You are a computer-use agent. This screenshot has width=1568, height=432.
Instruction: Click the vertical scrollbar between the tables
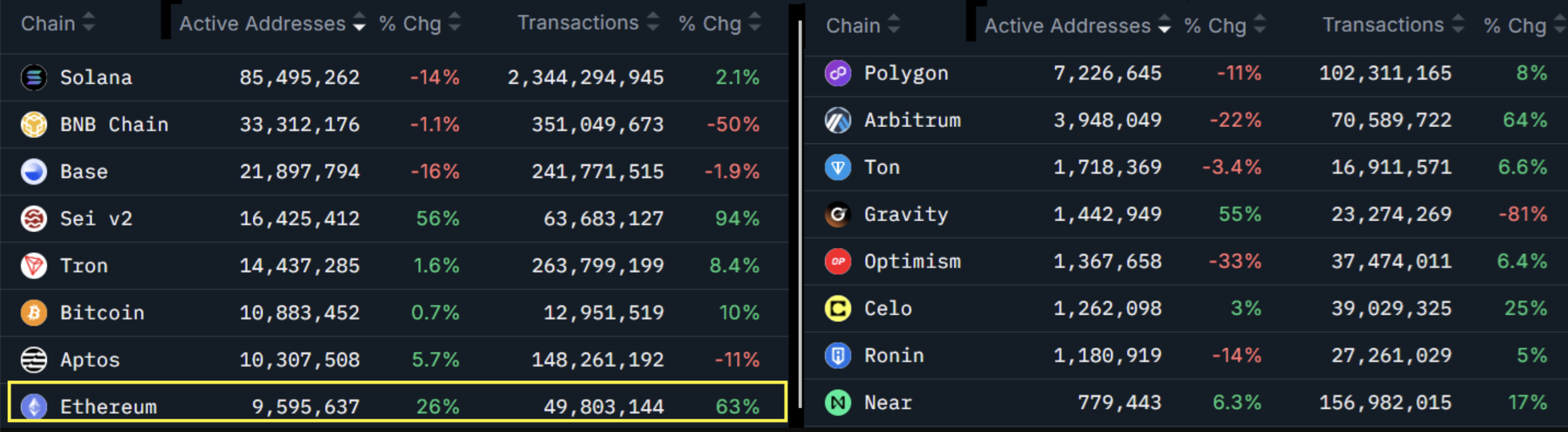800,213
